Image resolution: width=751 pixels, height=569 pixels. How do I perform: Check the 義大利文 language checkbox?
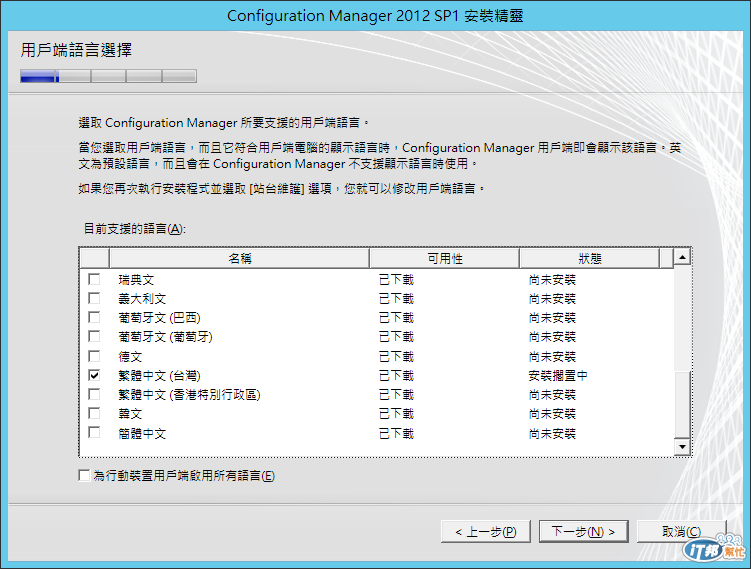[94, 298]
